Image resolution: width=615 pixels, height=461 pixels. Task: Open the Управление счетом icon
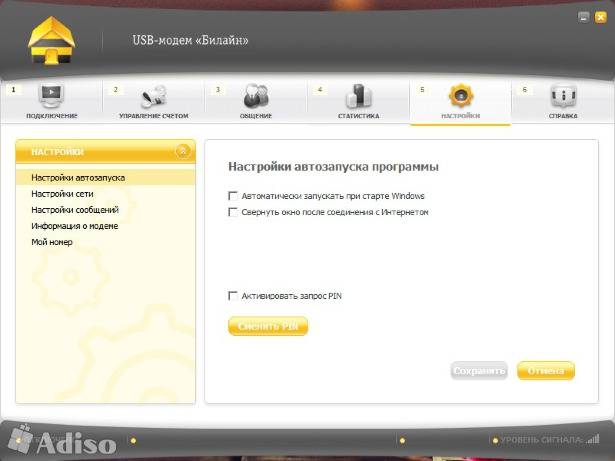153,97
